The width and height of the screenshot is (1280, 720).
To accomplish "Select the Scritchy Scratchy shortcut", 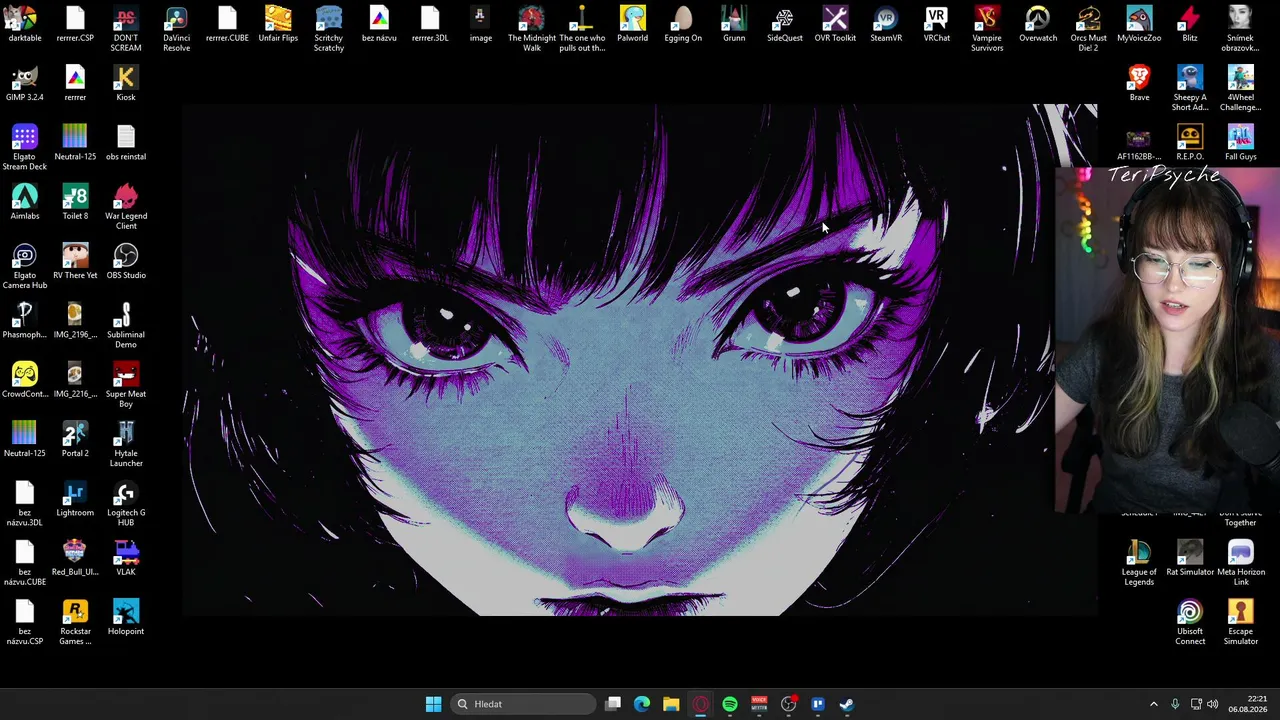I will pos(329,29).
